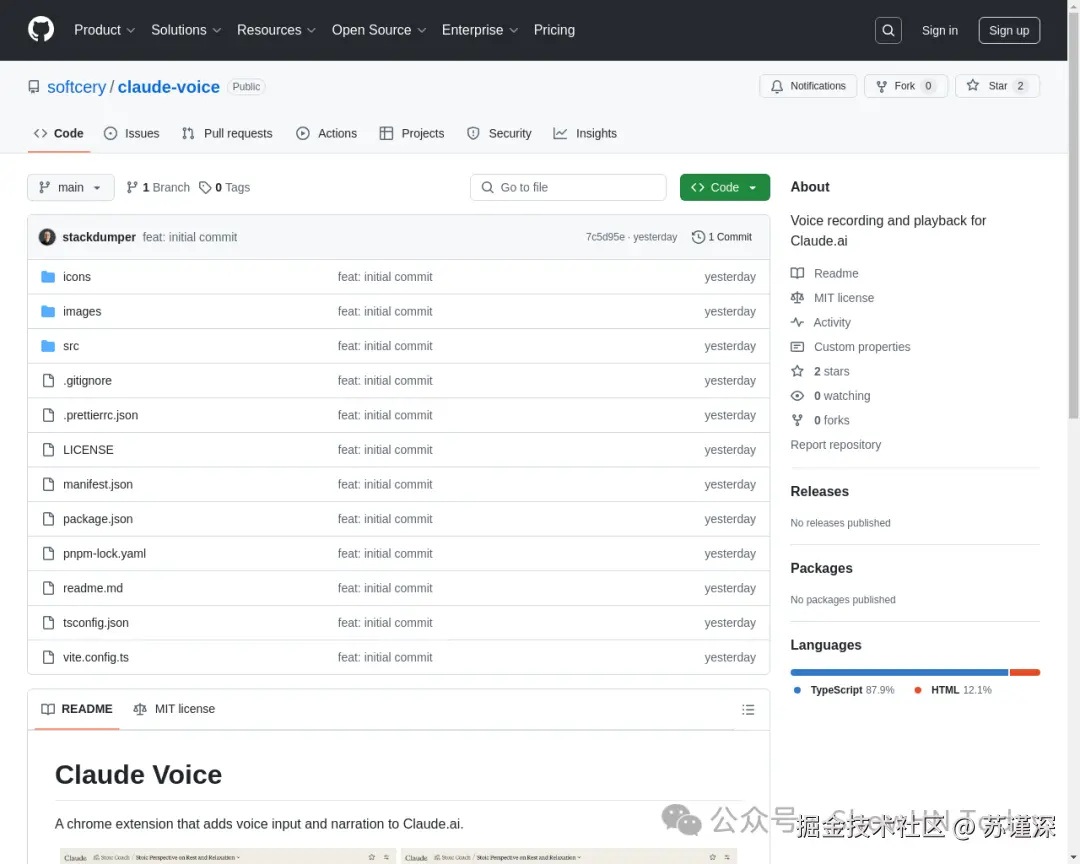This screenshot has height=864, width=1080.
Task: Click the Pricing link
Action: click(x=554, y=30)
